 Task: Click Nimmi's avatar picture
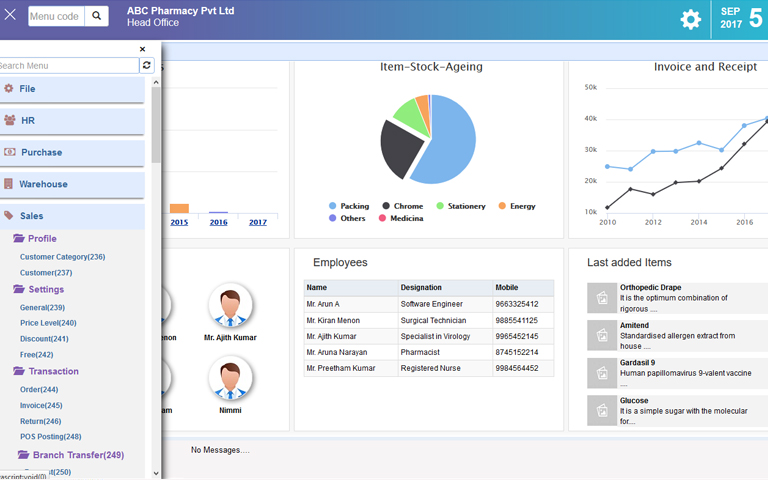coord(230,379)
